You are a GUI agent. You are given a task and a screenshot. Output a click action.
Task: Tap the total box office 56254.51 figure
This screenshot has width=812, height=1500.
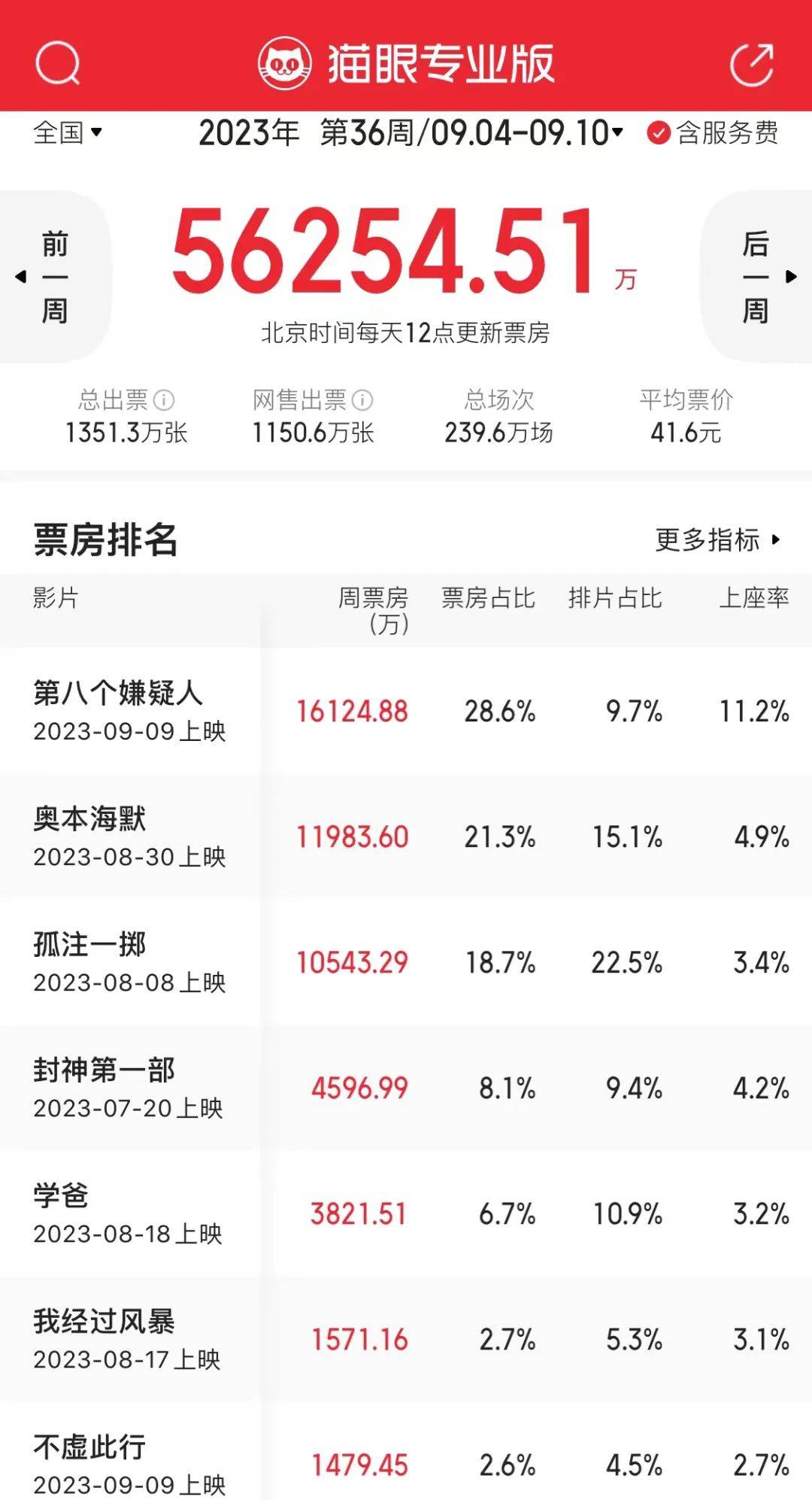[385, 252]
